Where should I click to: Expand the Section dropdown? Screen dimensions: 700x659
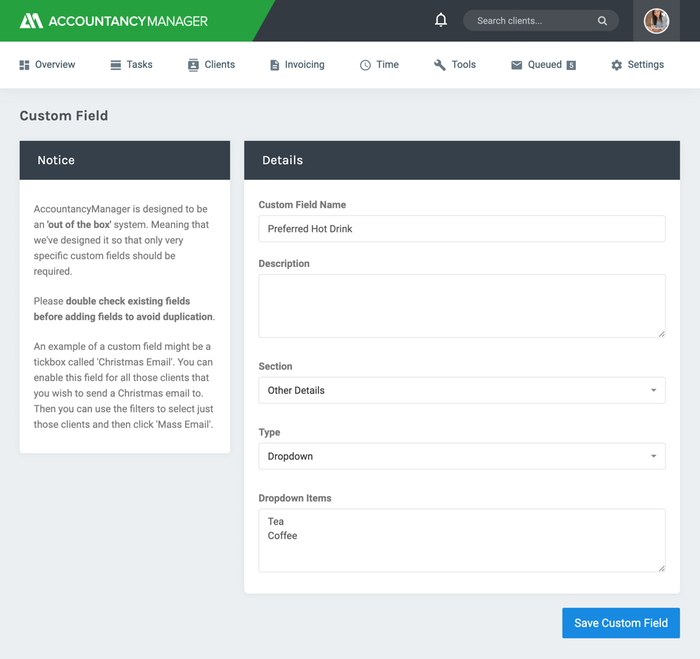[x=461, y=390]
